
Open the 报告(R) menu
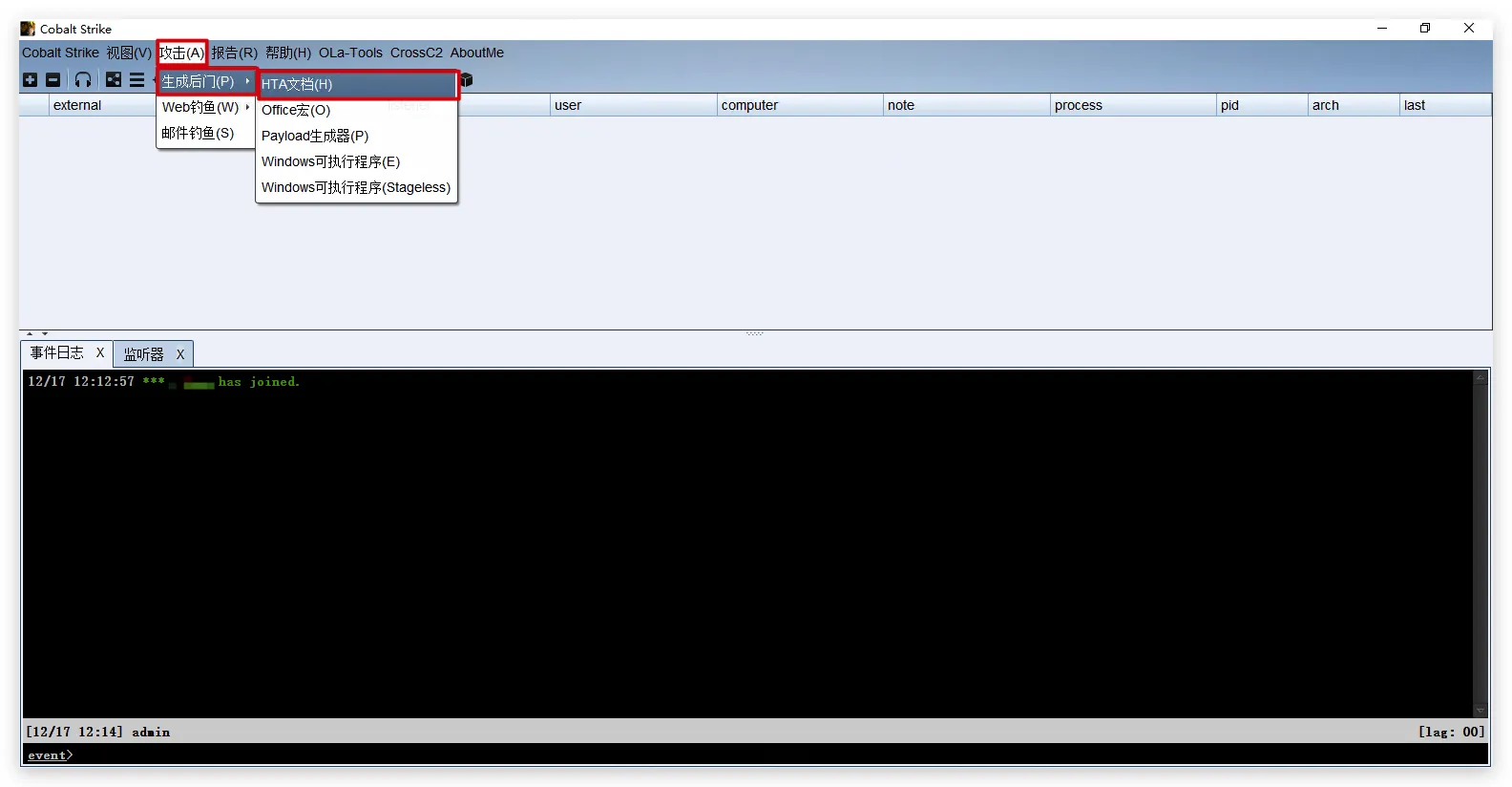pyautogui.click(x=234, y=53)
